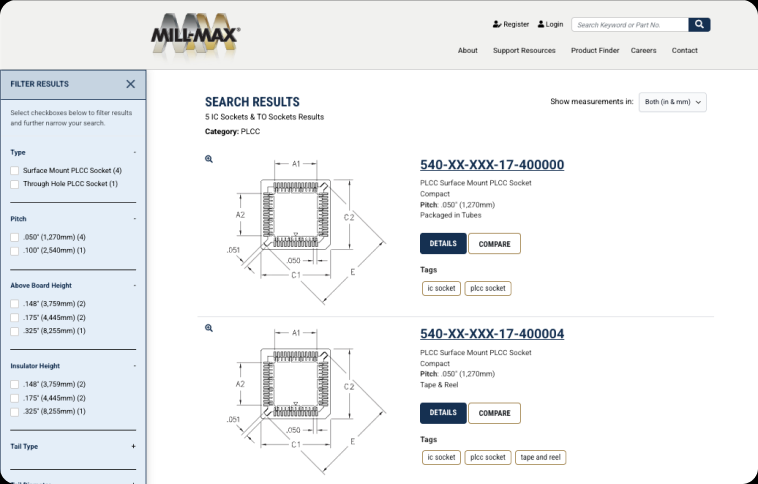The width and height of the screenshot is (758, 484).
Task: Close the Filter Results panel
Action: click(131, 84)
